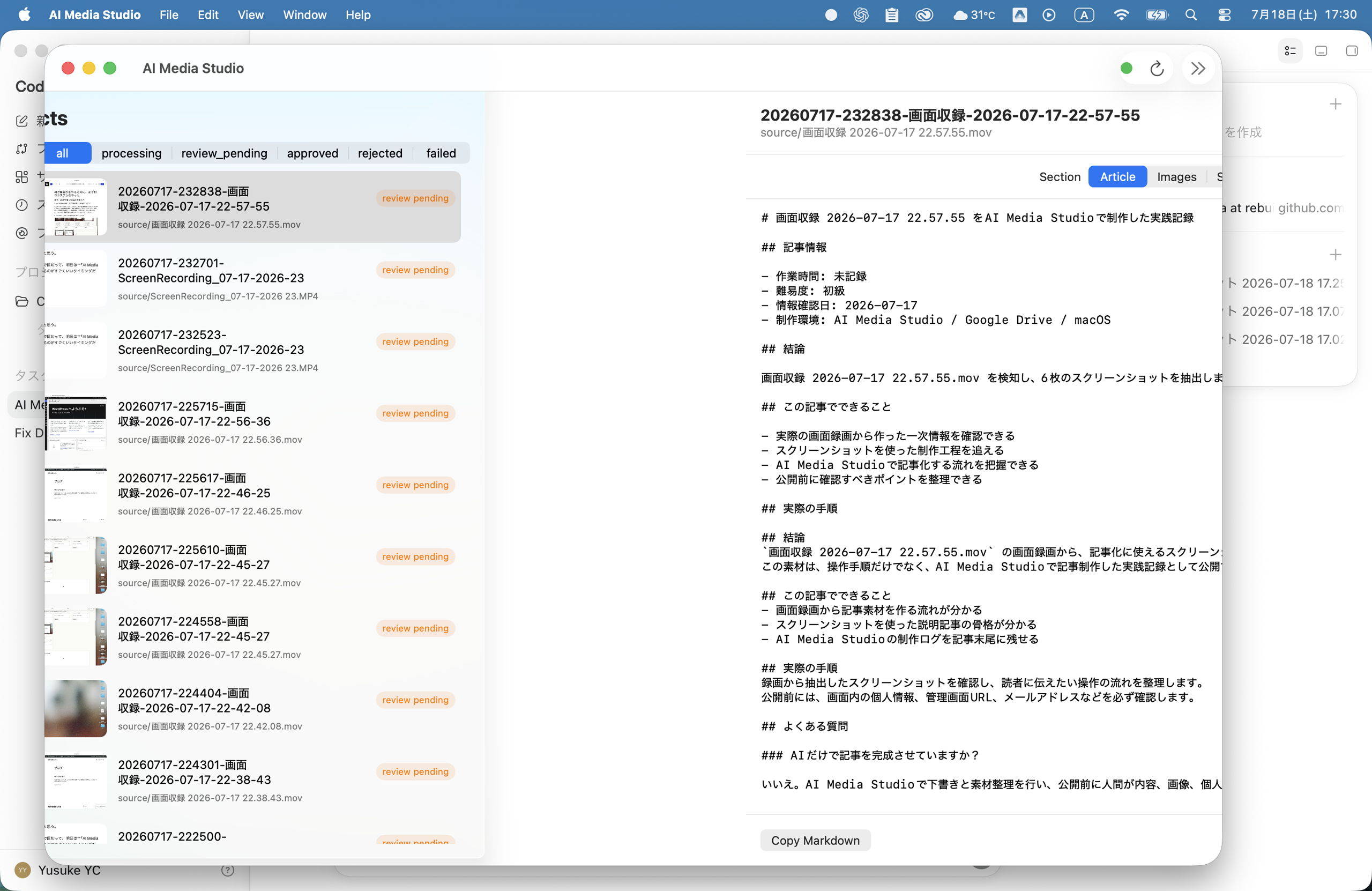Click the white circle recording icon in menu bar
Screen dimensions: 1372x891
(x=831, y=15)
